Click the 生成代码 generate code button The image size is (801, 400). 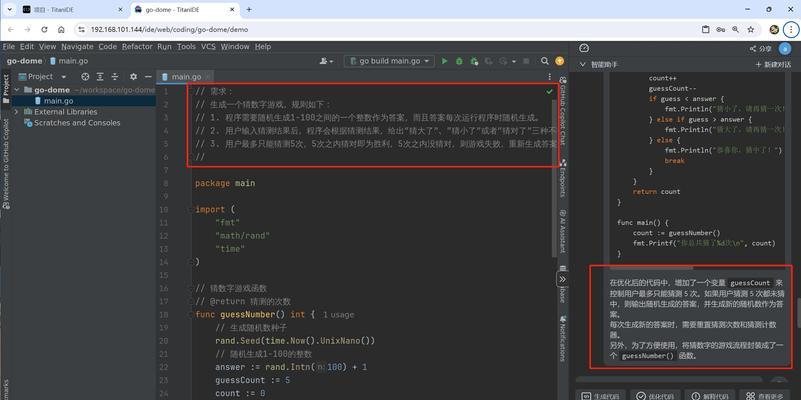click(601, 396)
